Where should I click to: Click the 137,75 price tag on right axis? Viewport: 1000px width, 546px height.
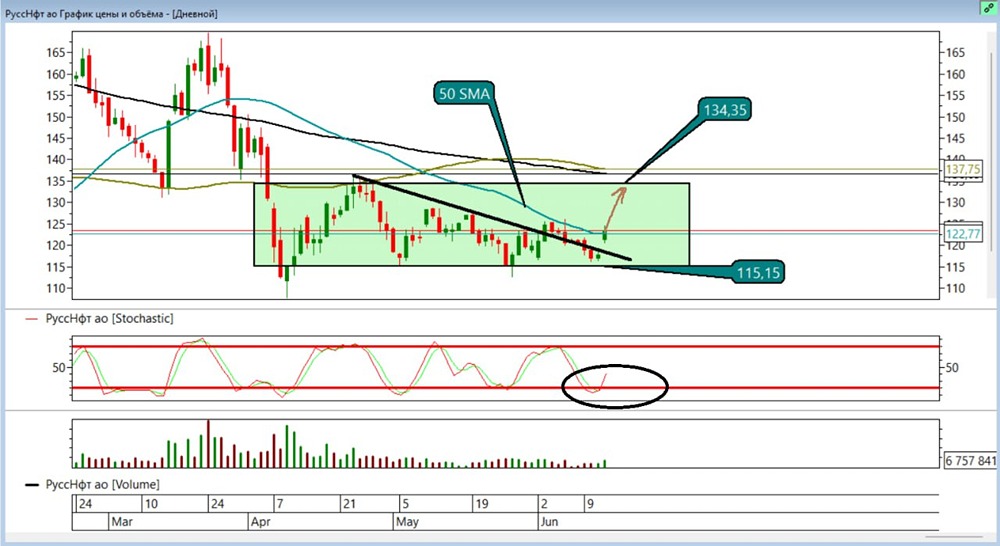[x=962, y=169]
